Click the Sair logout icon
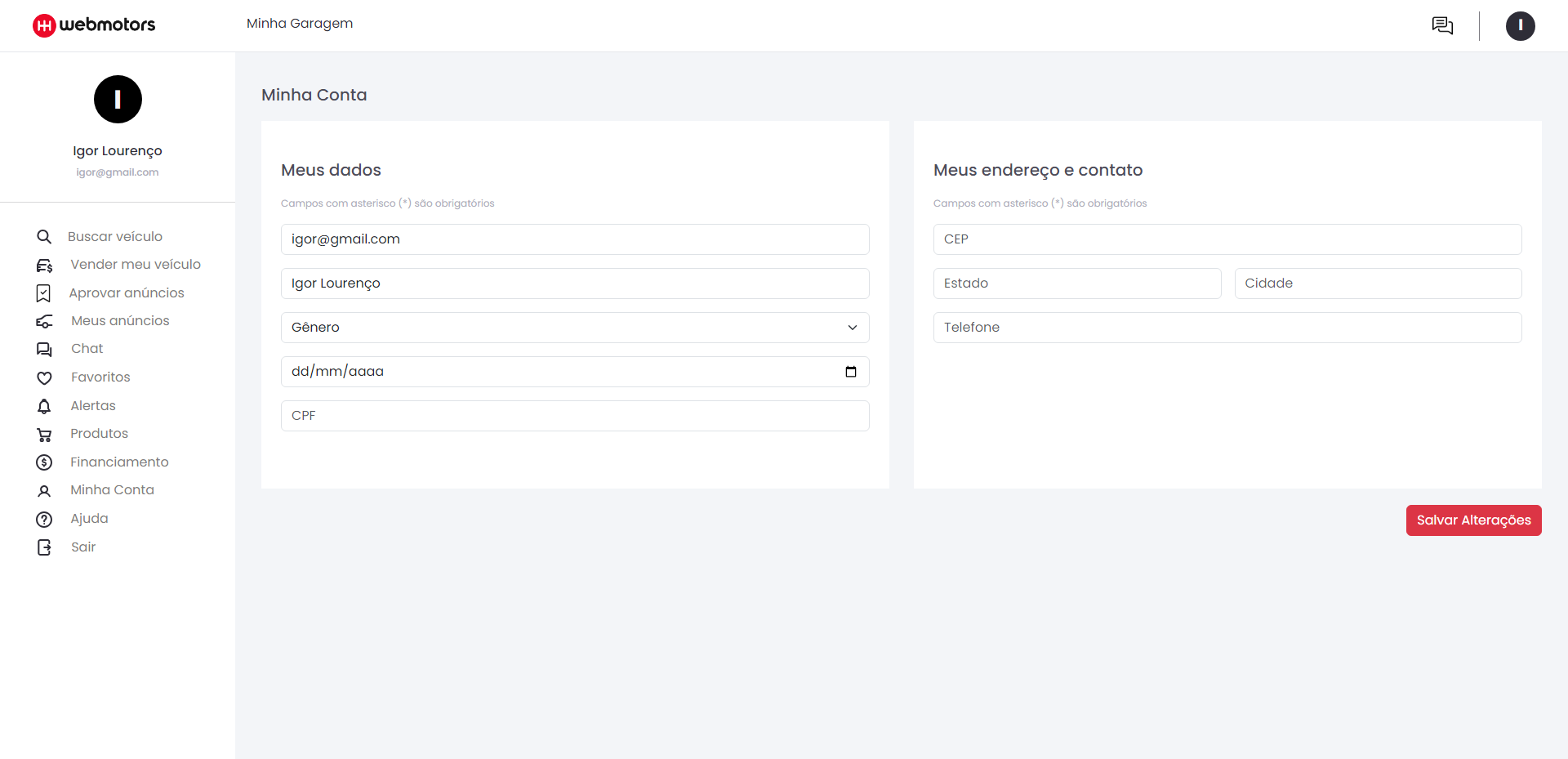Viewport: 1568px width, 759px height. pos(44,547)
